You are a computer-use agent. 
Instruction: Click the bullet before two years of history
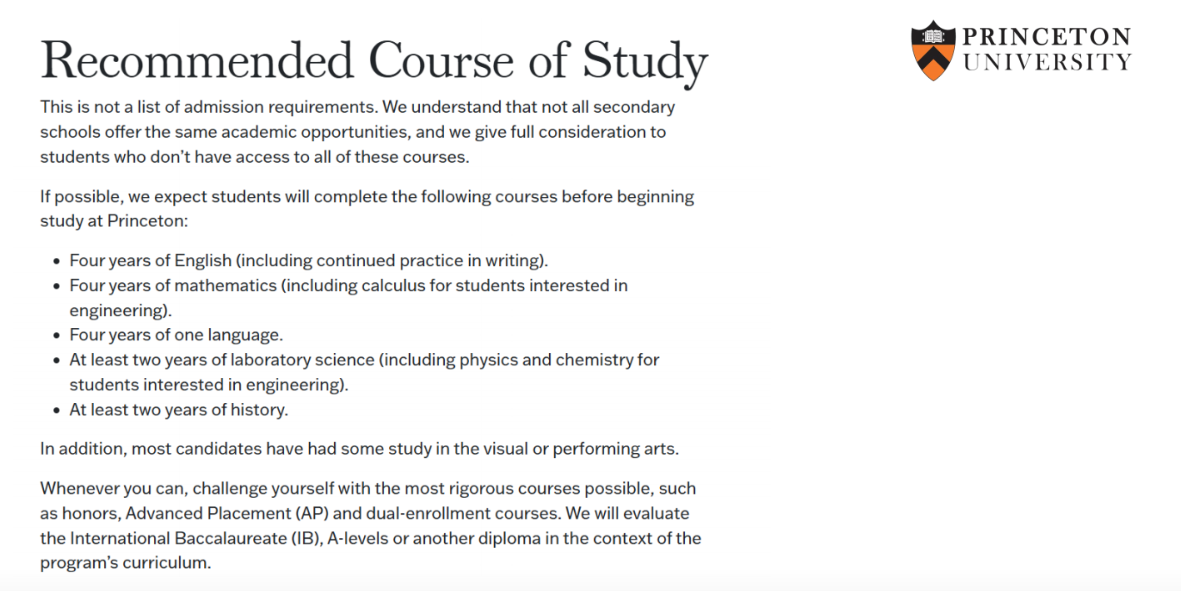coord(56,411)
